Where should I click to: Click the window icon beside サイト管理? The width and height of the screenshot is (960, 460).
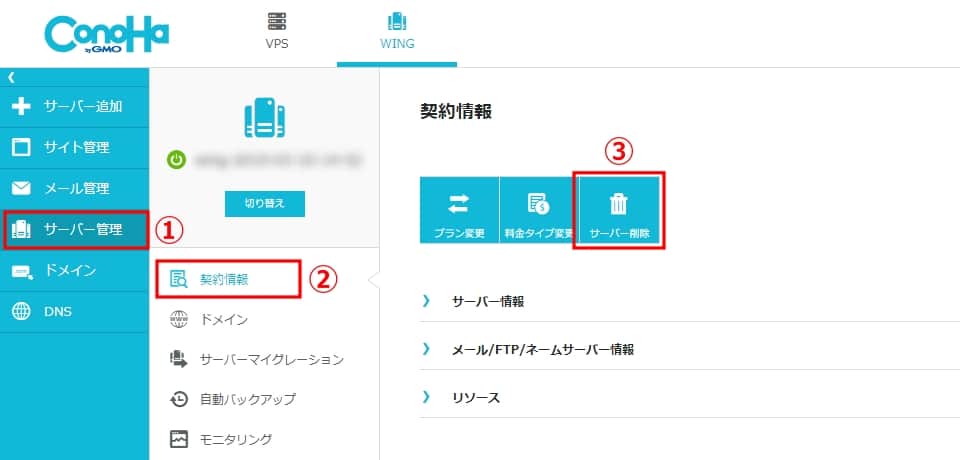click(x=21, y=148)
